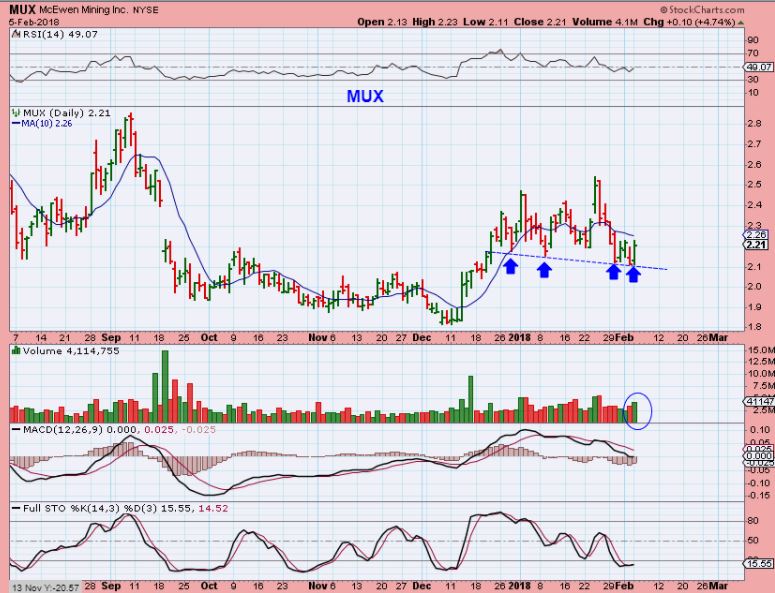775x593 pixels.
Task: Click the MACD(12,26,9) indicator label
Action: click(x=63, y=429)
